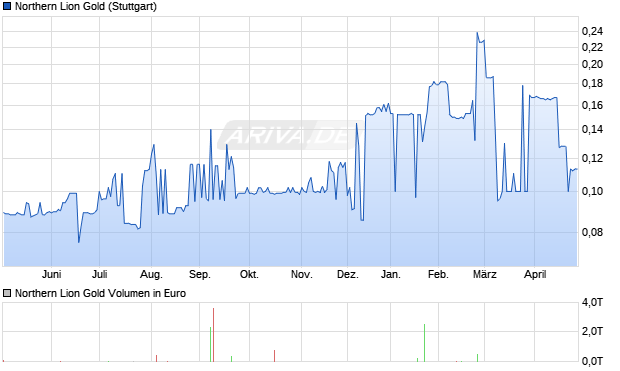
Task: Click the 'Northern Lion Gold Volumen in Euro' label
Action: pos(100,293)
